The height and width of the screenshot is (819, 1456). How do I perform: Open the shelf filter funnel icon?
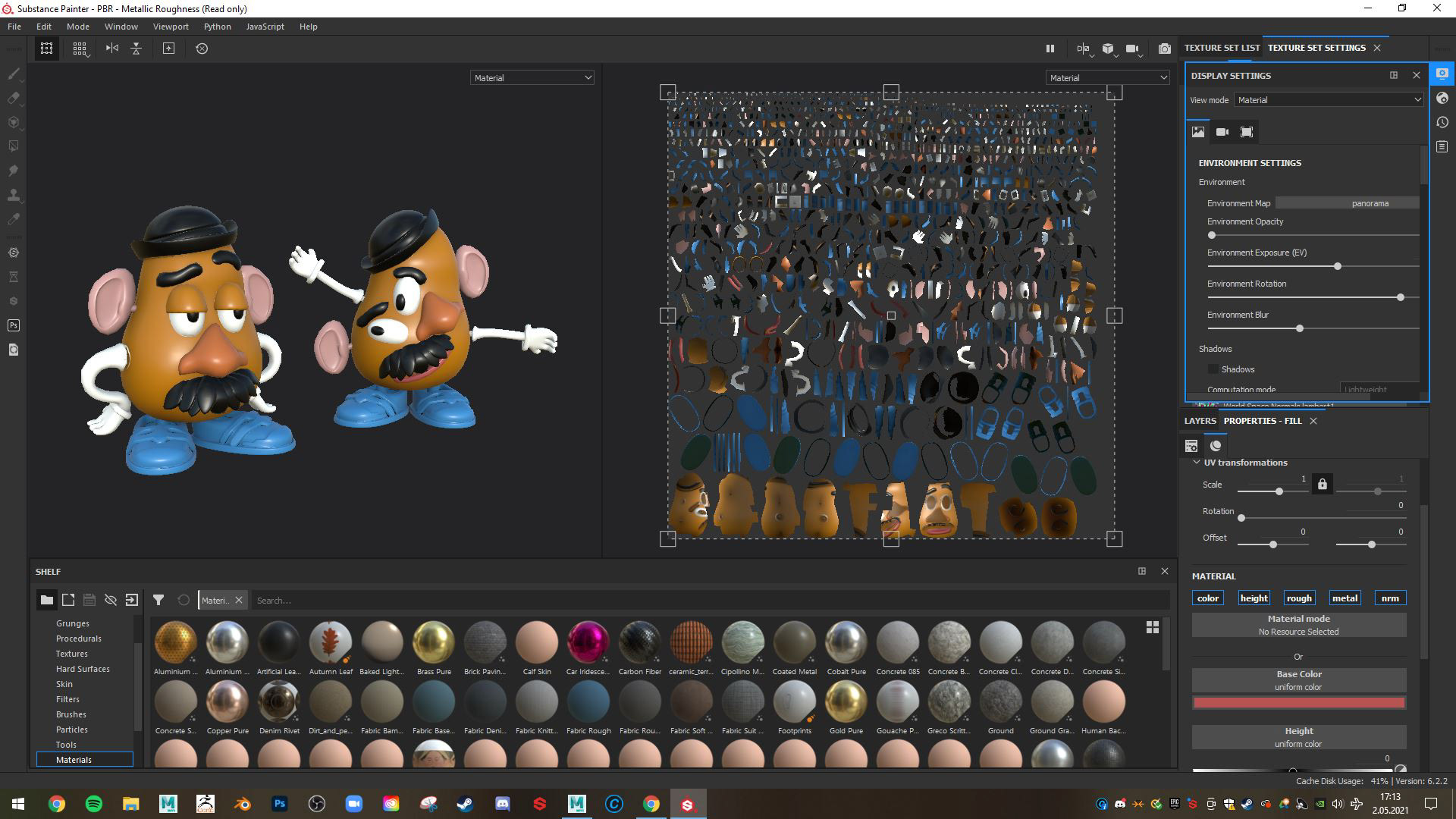[x=158, y=600]
